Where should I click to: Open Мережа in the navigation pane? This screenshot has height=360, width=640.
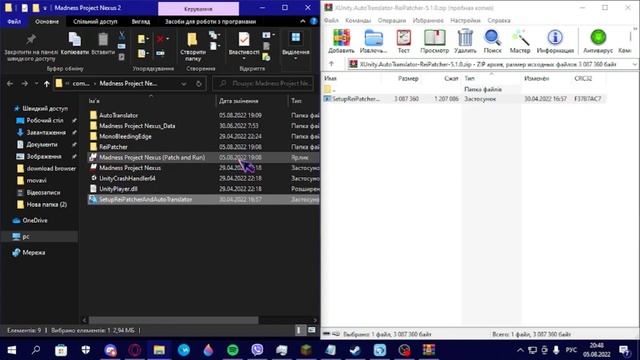(33, 253)
